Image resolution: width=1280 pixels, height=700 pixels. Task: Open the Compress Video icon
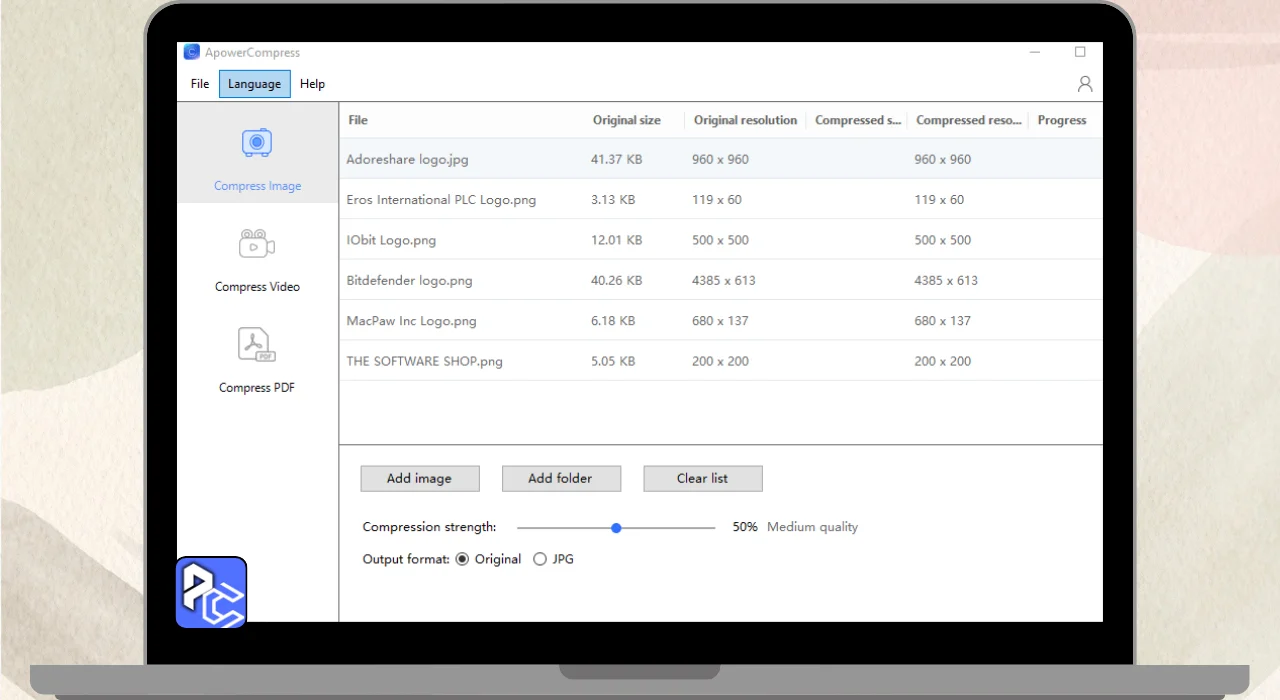tap(257, 244)
